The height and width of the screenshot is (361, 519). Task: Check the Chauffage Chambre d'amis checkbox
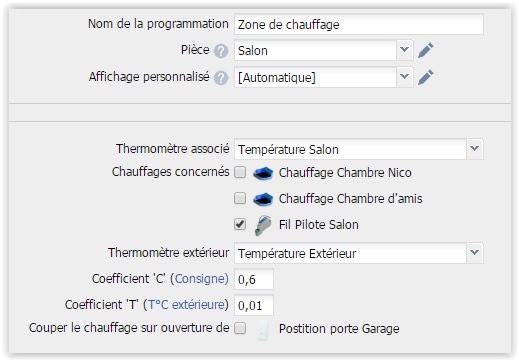coord(240,198)
